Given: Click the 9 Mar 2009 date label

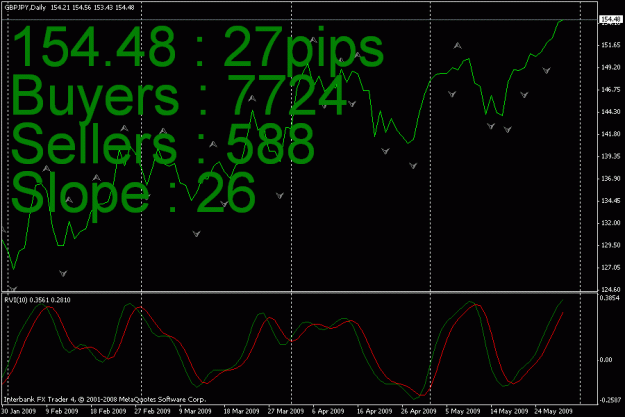Looking at the screenshot, I should (195, 411).
